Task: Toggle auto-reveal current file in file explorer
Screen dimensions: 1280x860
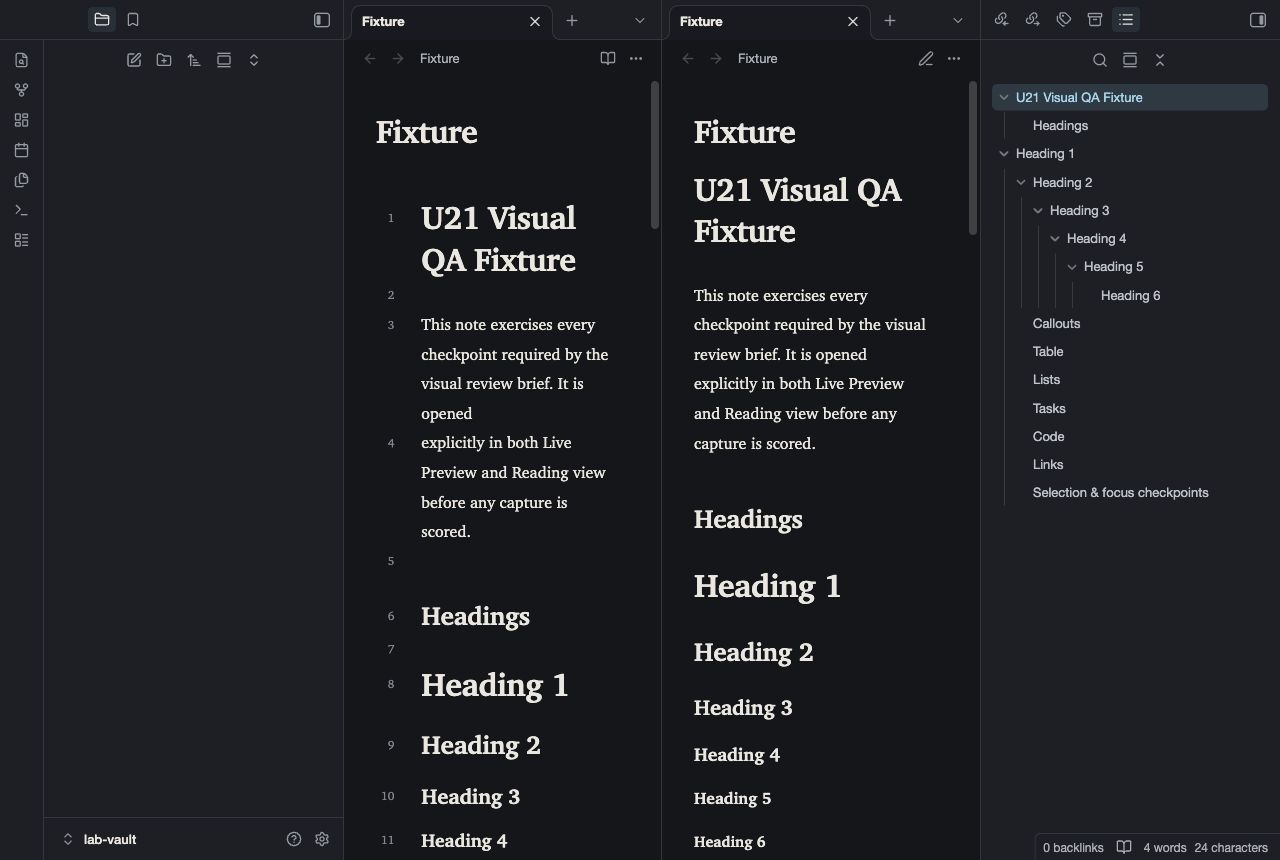Action: coord(224,60)
